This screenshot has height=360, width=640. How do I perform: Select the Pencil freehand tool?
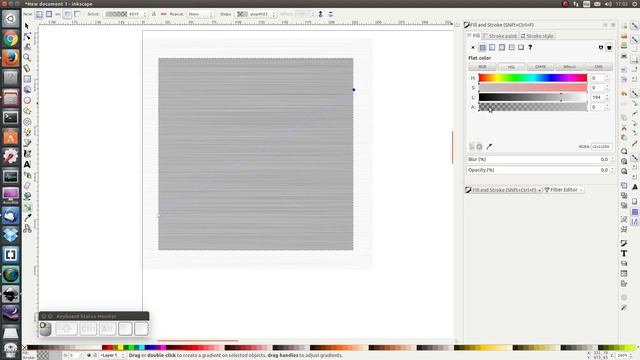27,132
